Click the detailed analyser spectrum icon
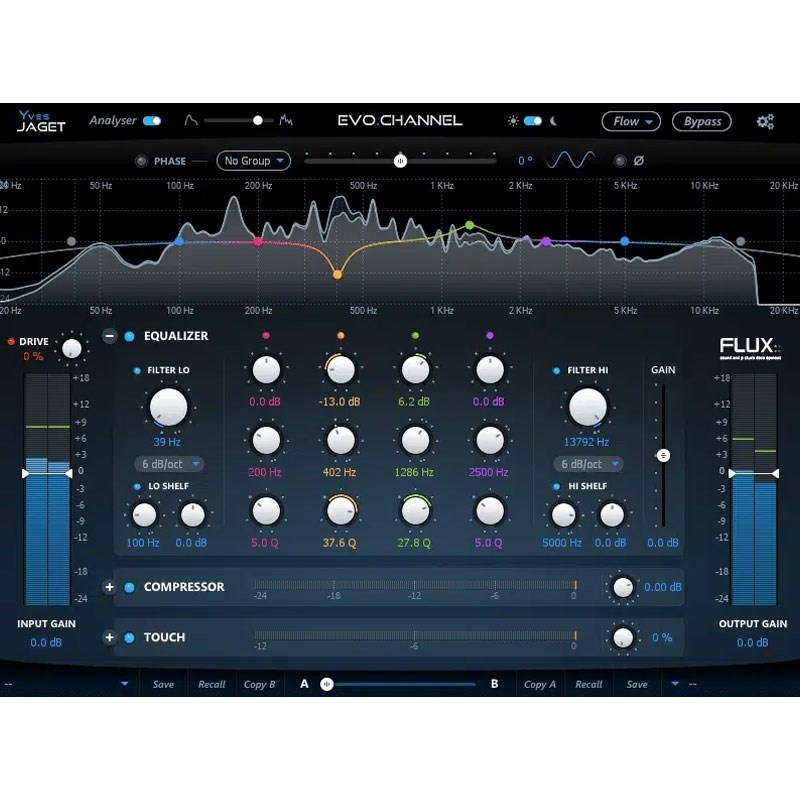Viewport: 800px width, 800px height. tap(286, 120)
